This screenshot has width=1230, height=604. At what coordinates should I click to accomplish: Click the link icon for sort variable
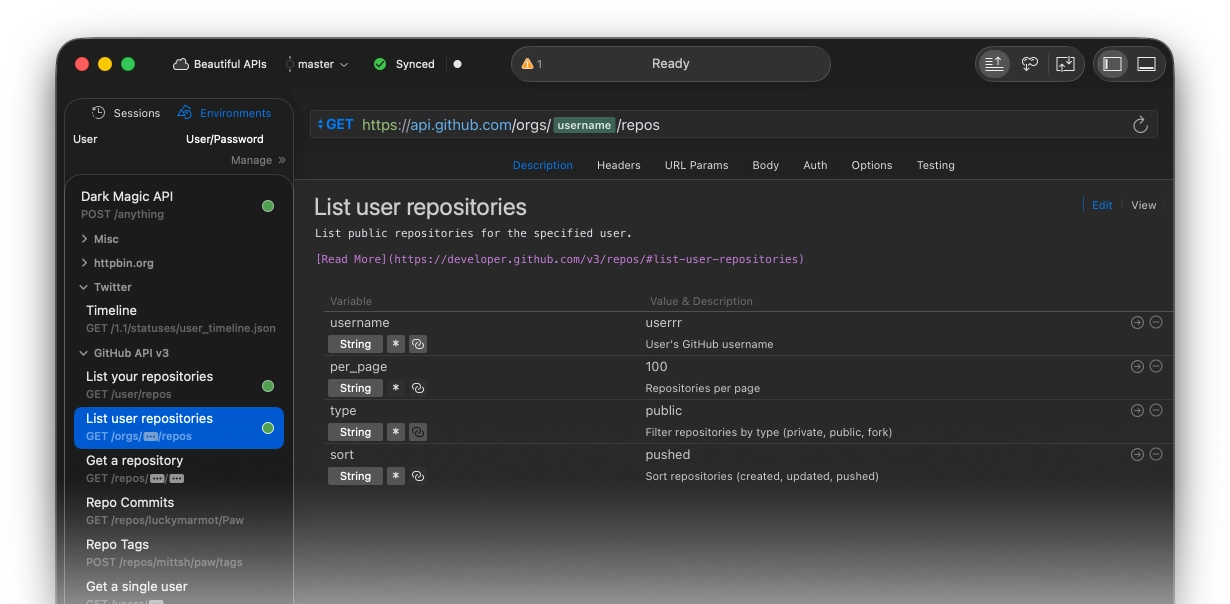pyautogui.click(x=418, y=476)
